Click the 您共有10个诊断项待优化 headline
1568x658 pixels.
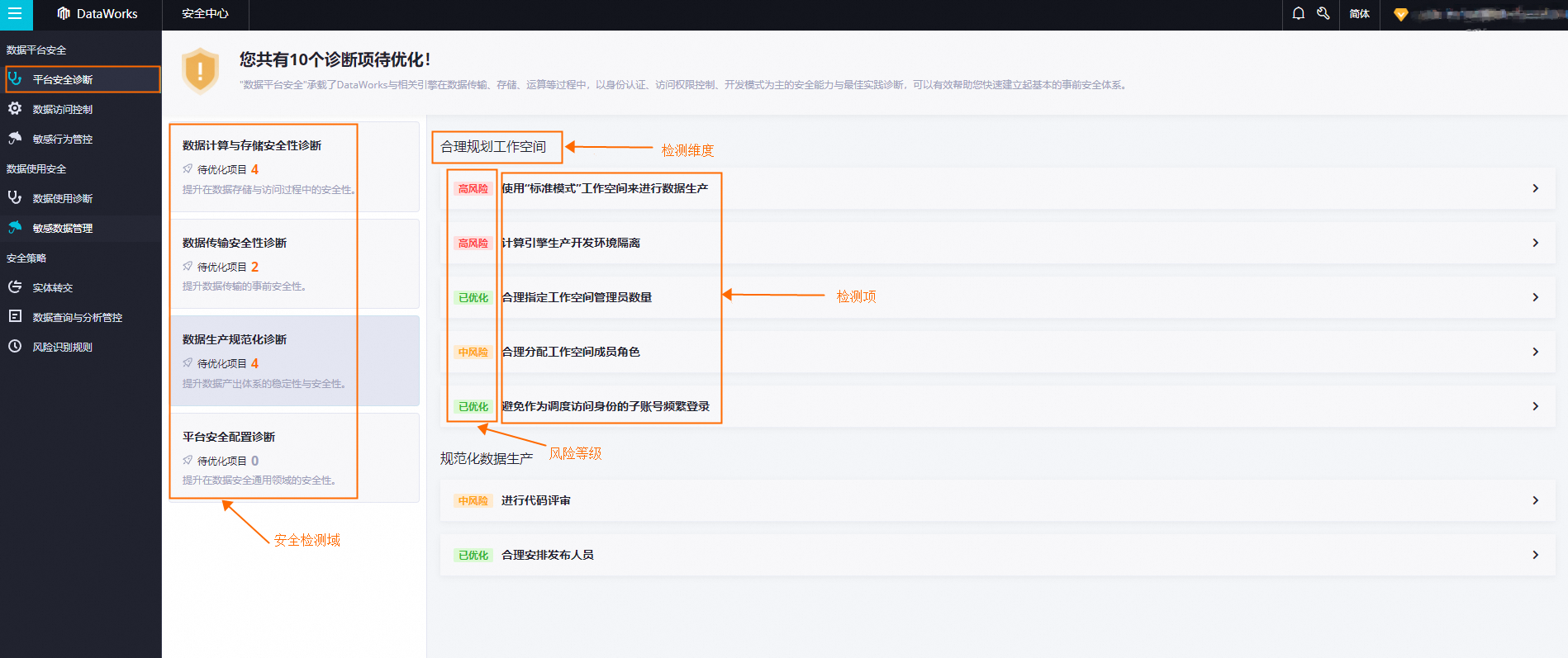(335, 59)
